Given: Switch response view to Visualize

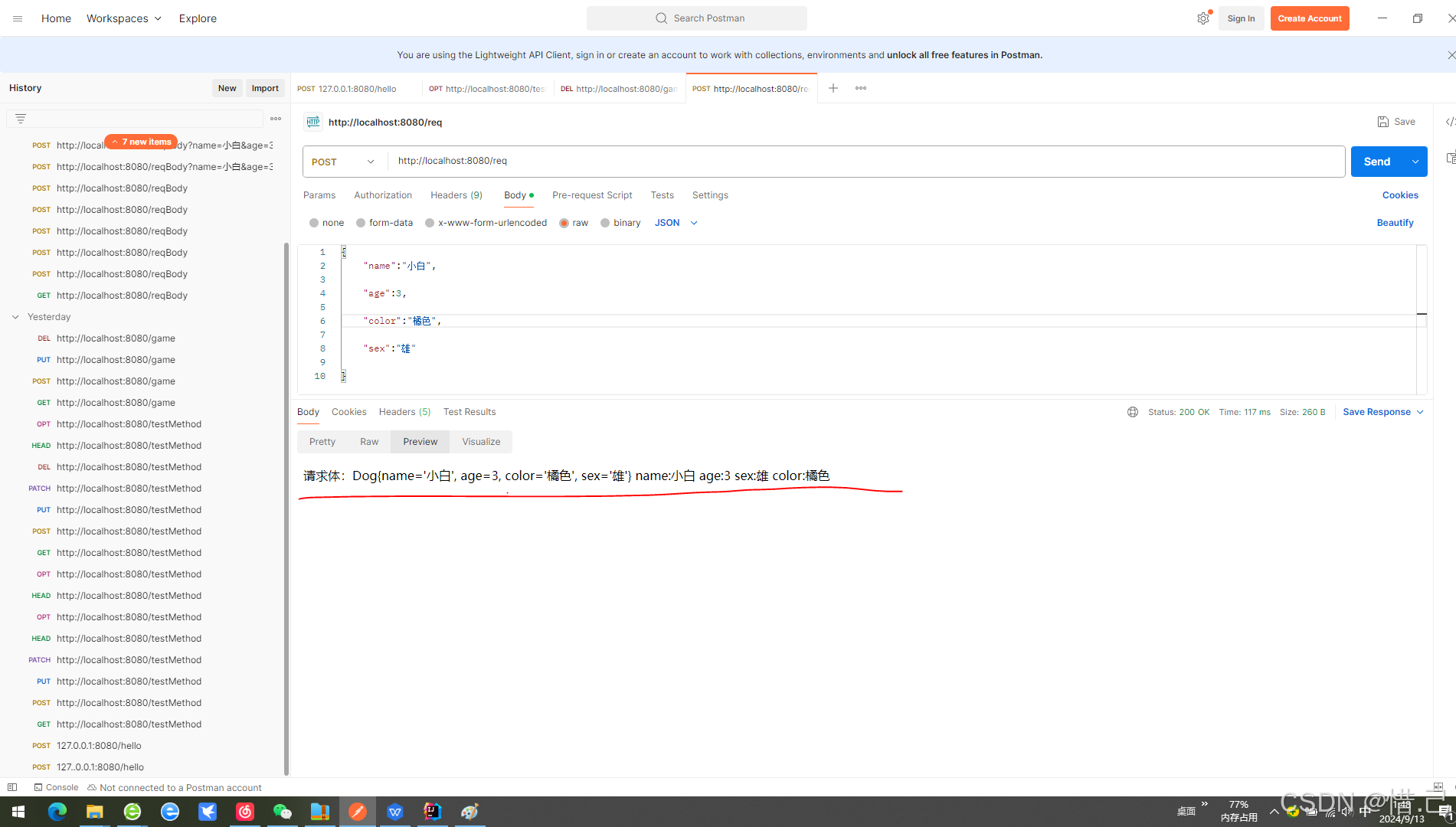Looking at the screenshot, I should coord(481,442).
